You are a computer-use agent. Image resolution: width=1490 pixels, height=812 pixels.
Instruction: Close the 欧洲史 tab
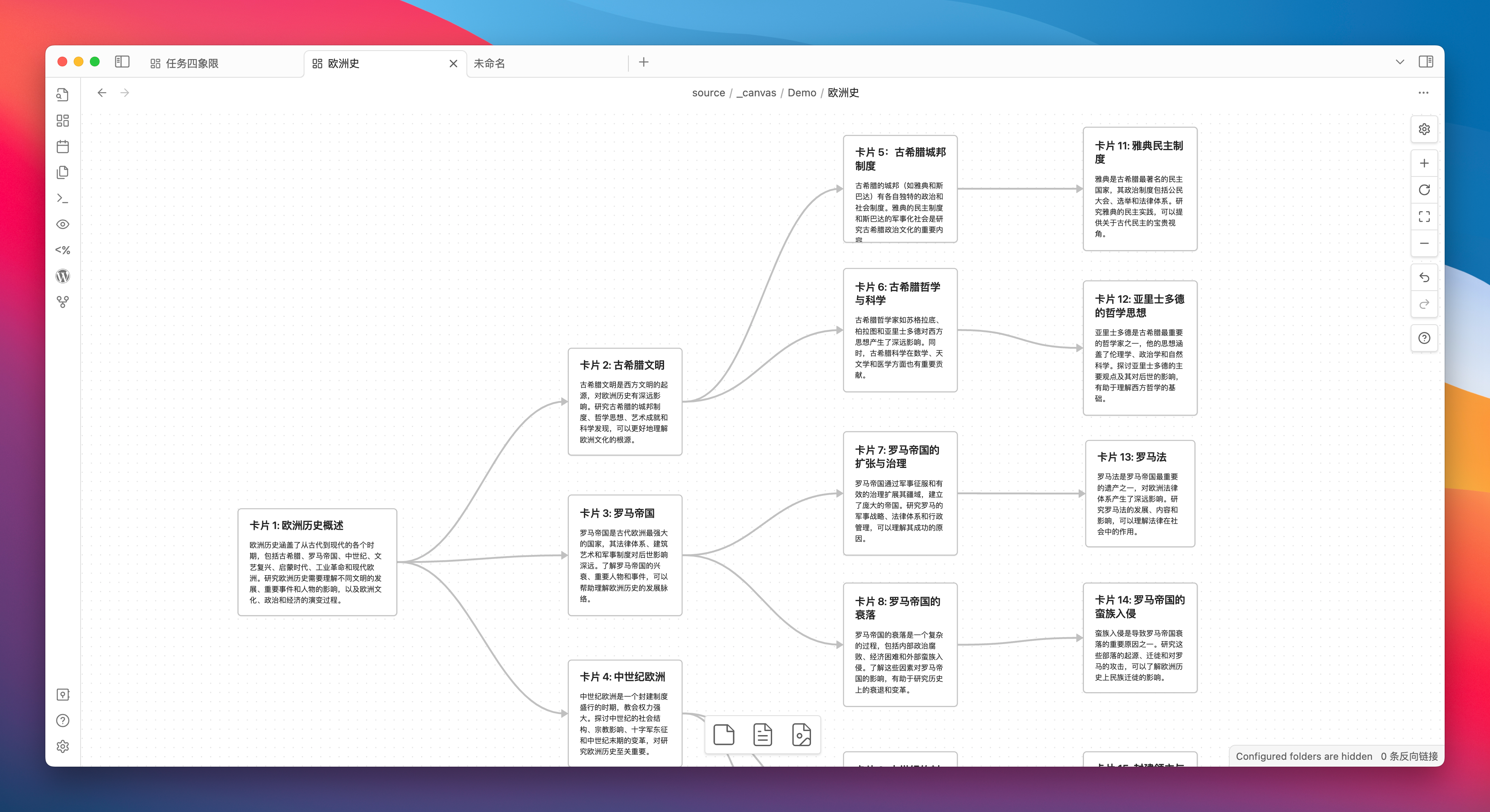point(453,64)
